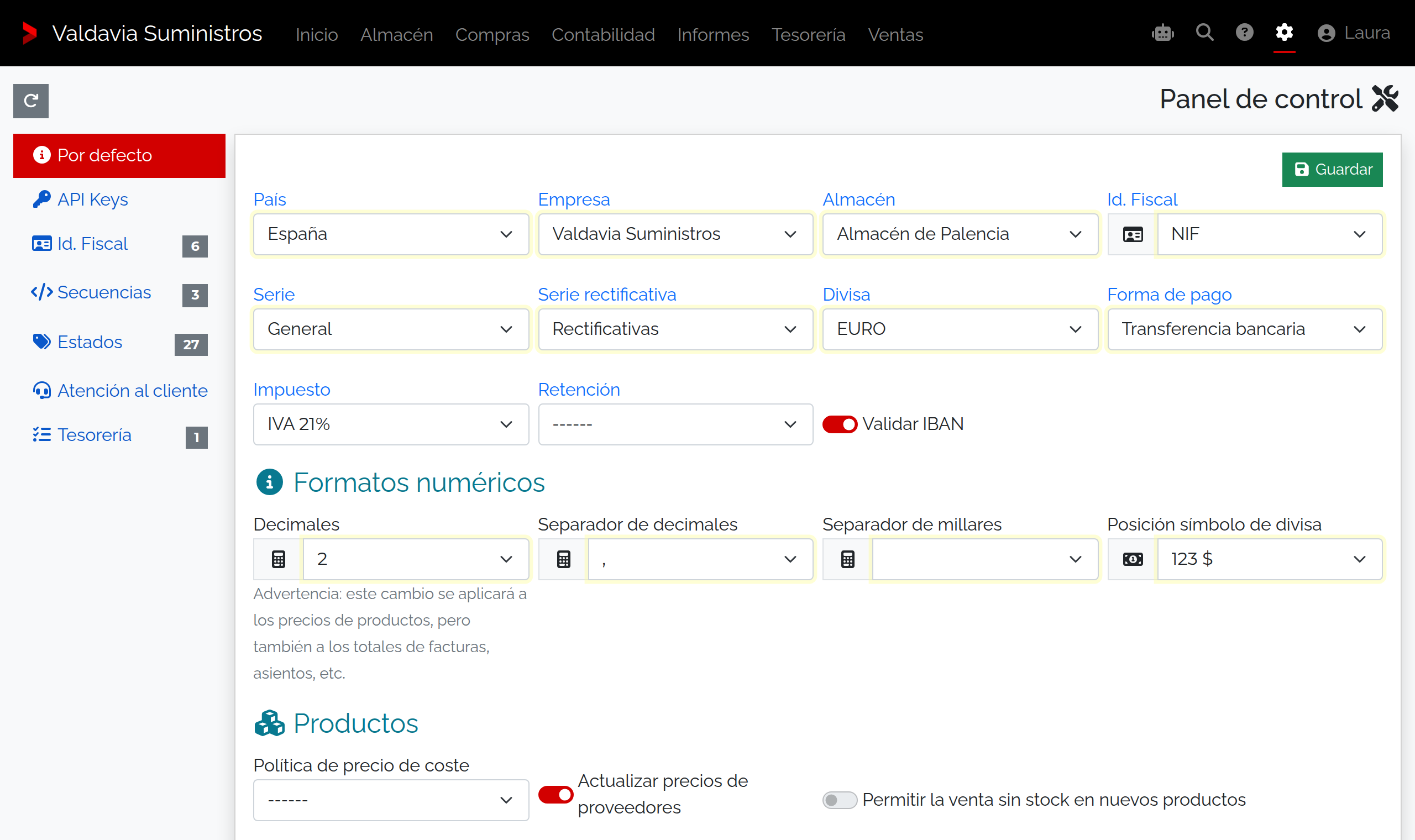The image size is (1415, 840).
Task: Open the search magnifier icon
Action: tap(1204, 33)
